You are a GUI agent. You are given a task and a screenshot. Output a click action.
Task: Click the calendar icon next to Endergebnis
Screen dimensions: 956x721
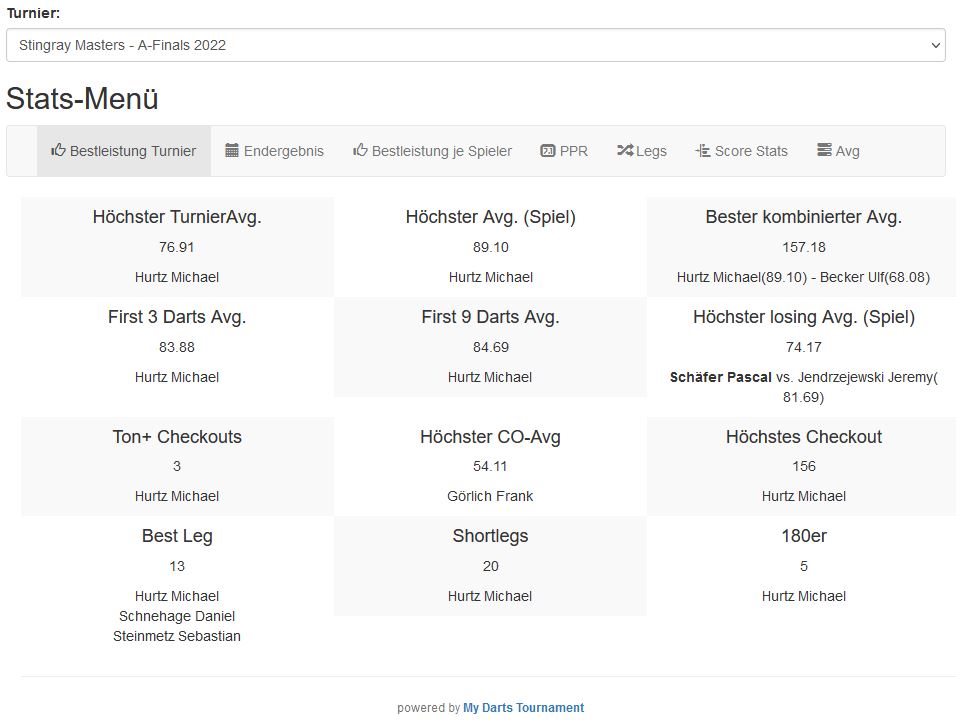click(x=232, y=151)
